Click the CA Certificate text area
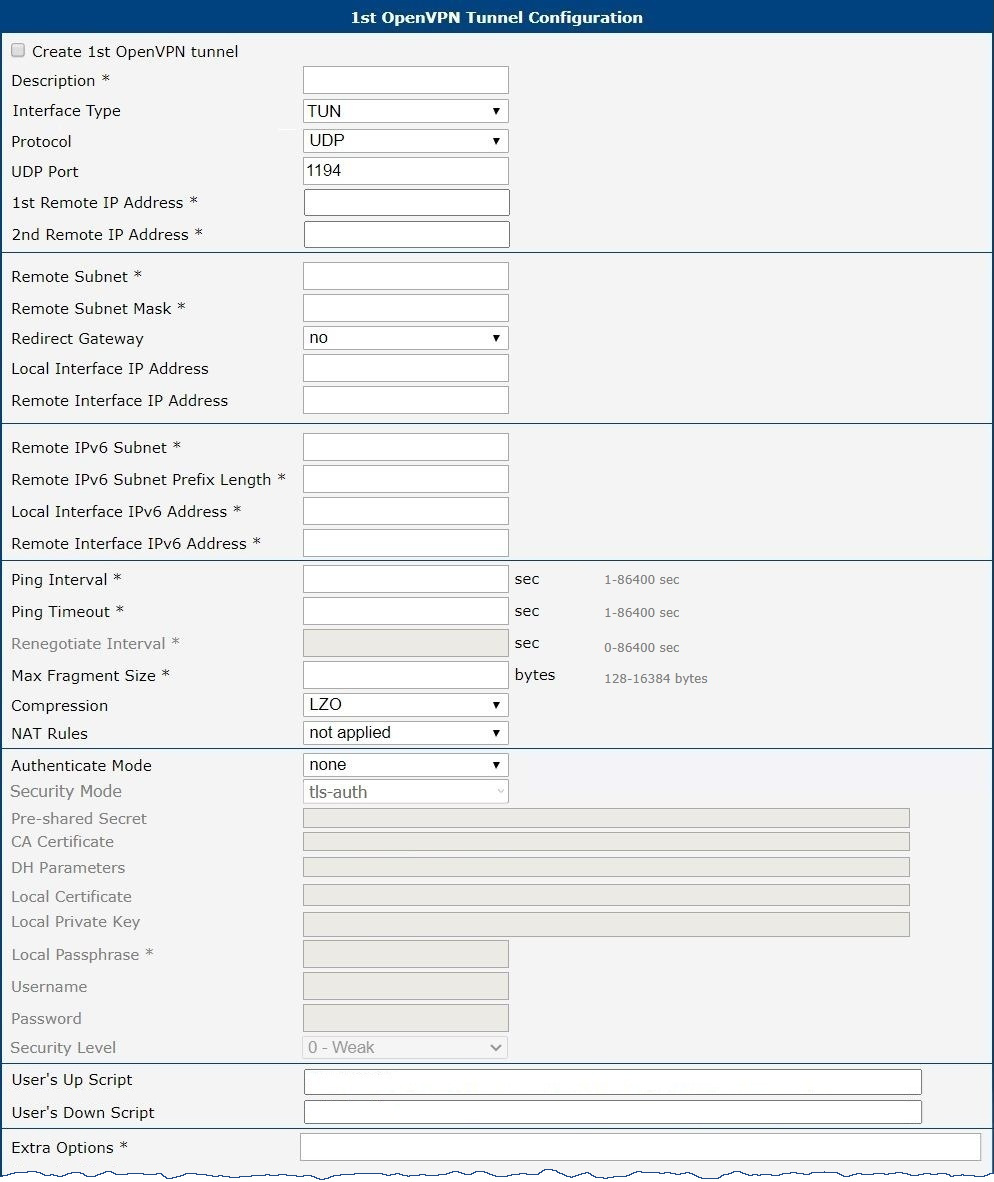The width and height of the screenshot is (994, 1182). (x=606, y=841)
